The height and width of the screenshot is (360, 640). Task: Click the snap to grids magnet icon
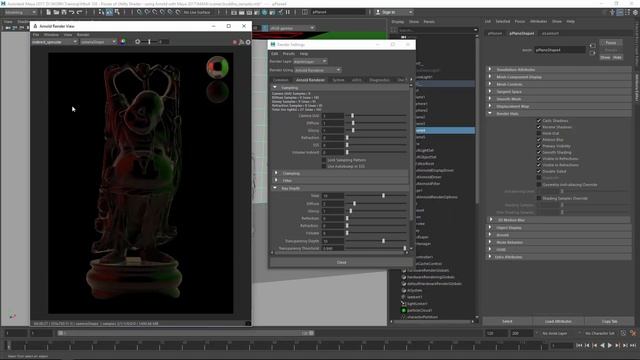coord(139,12)
